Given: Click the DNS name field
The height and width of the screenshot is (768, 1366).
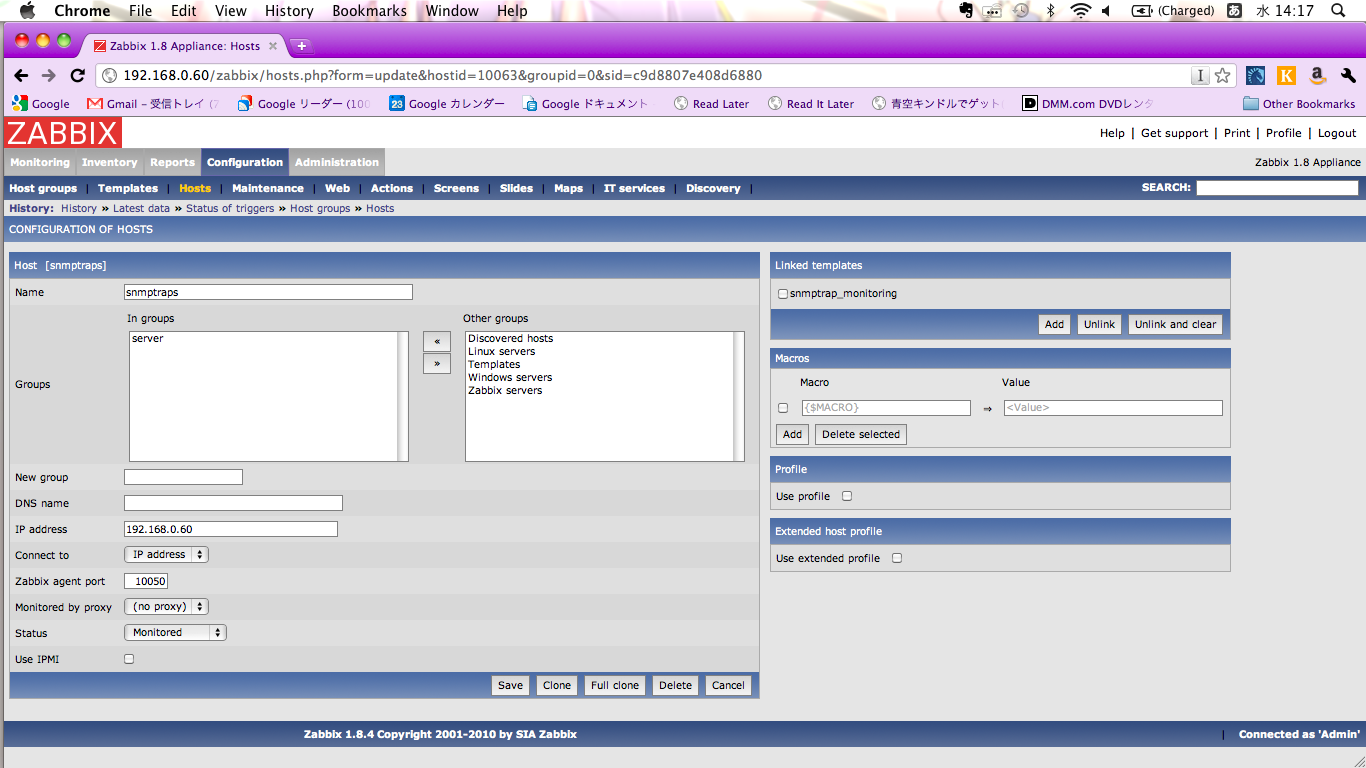Looking at the screenshot, I should click(233, 503).
